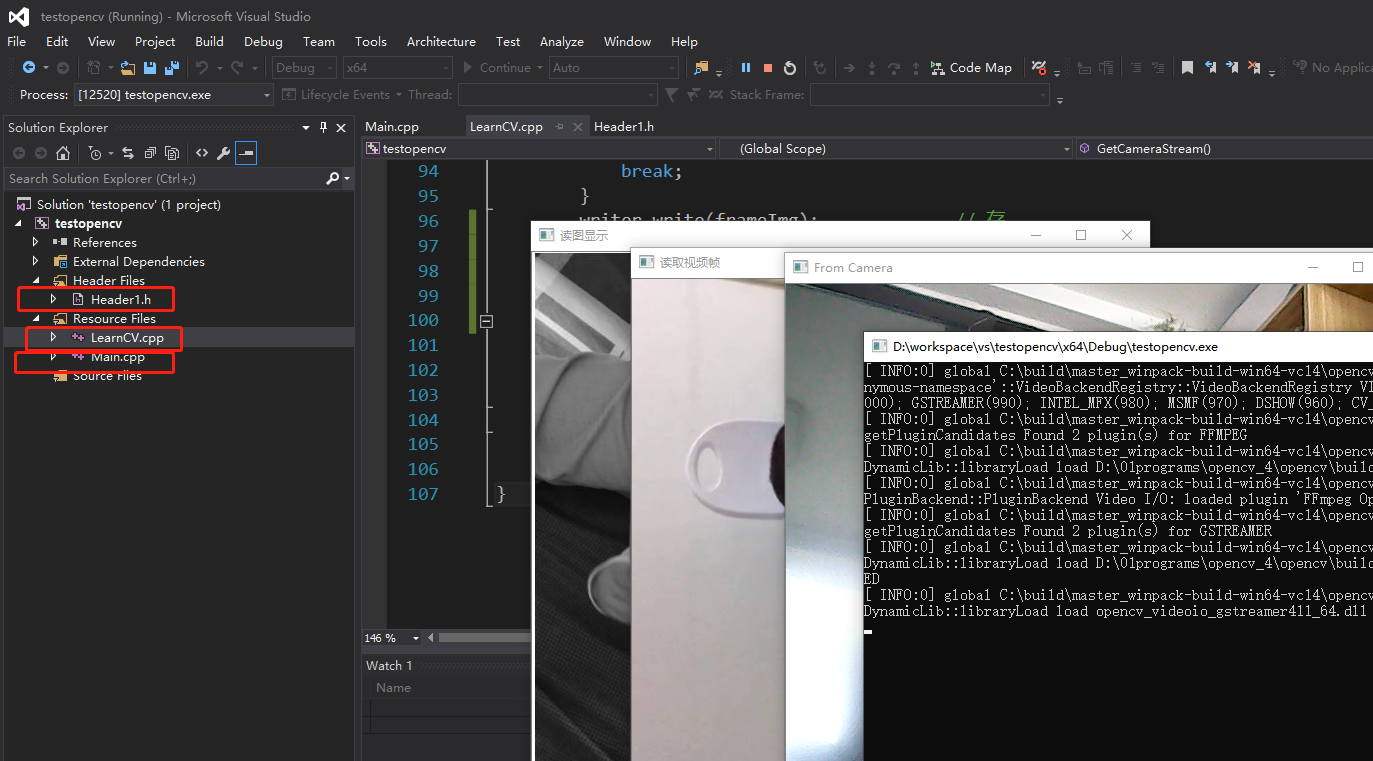The image size is (1373, 761).
Task: Stop debugging with the red square
Action: click(768, 68)
